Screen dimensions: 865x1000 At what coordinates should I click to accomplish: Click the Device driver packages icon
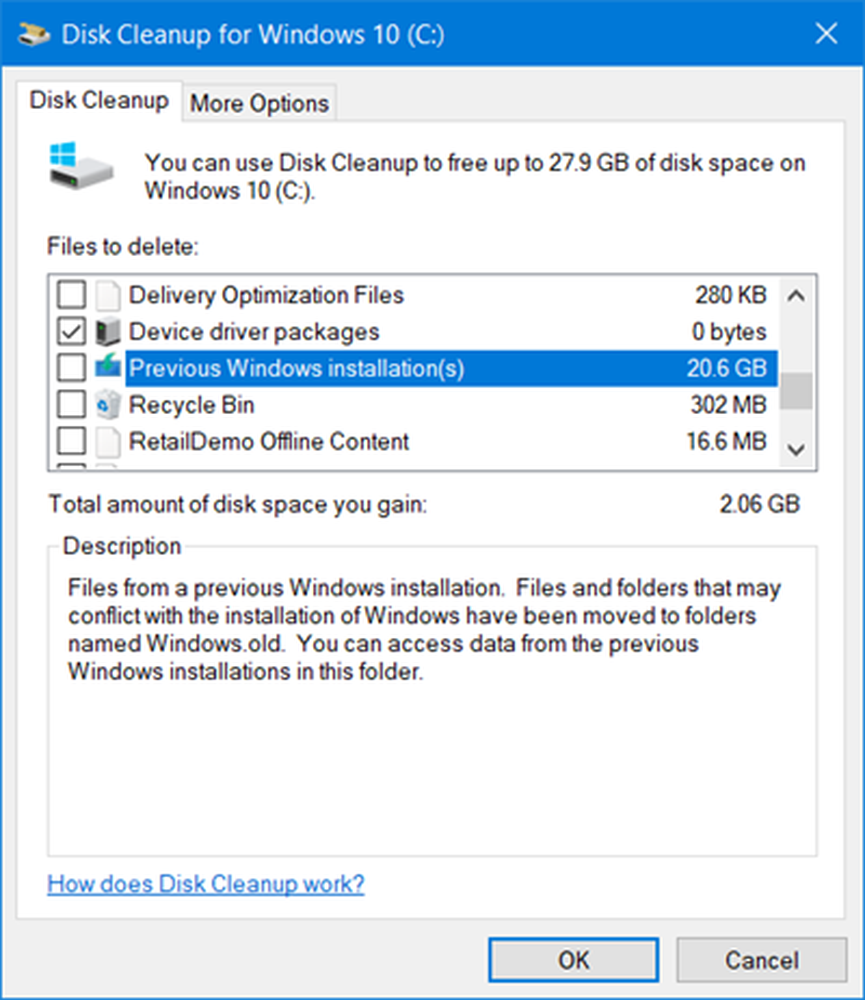108,332
